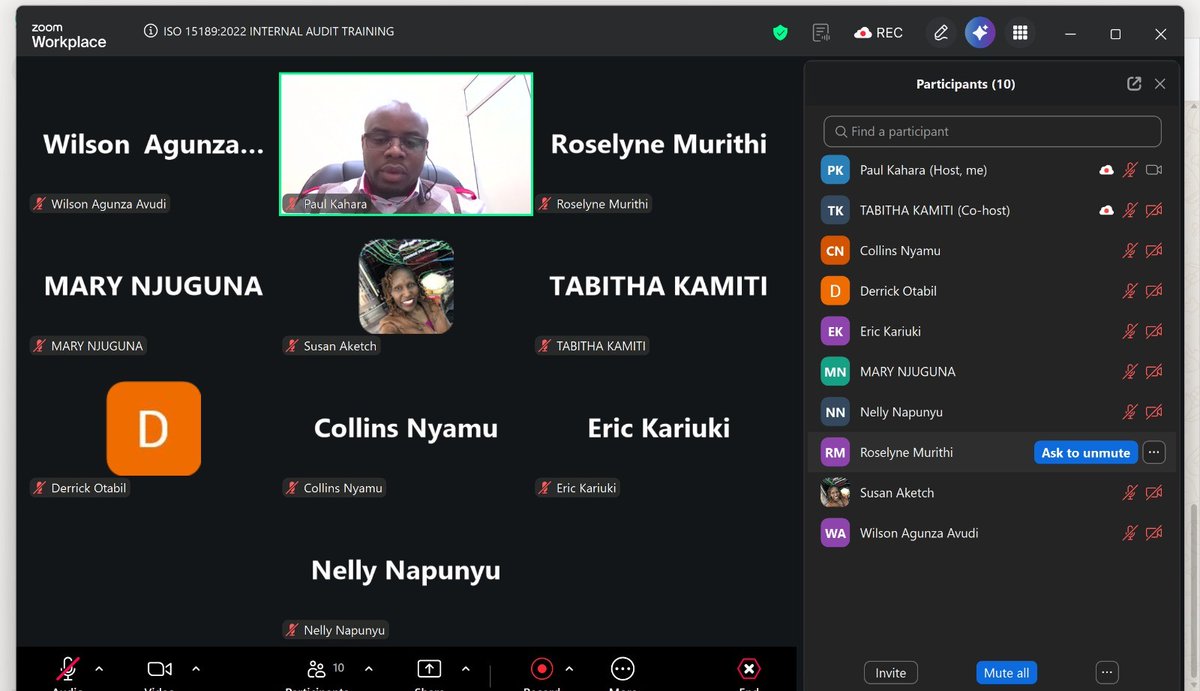The width and height of the screenshot is (1200, 691).
Task: Select Collins Nyamu CN avatar in list
Action: click(x=835, y=251)
